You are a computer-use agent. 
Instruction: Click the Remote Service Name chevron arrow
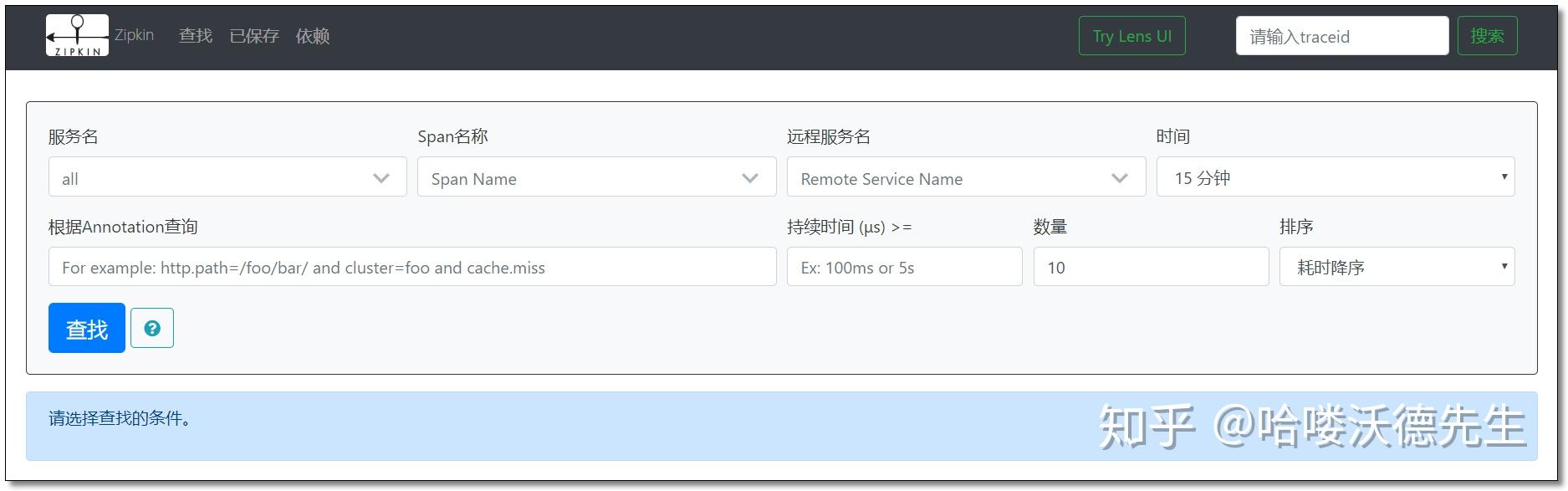pos(1119,178)
